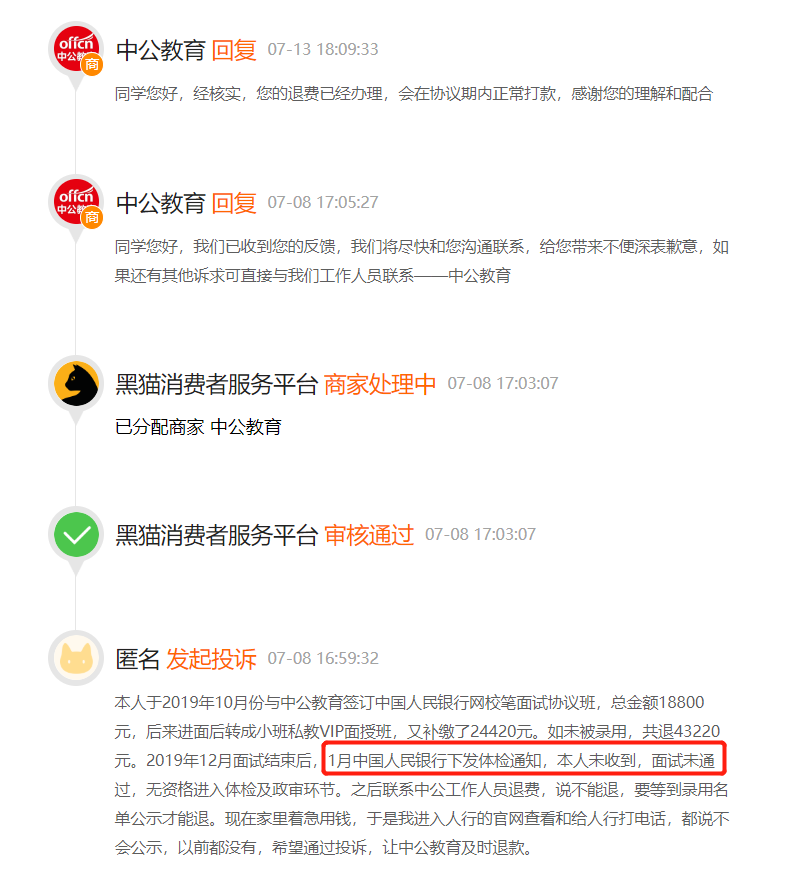Click the 发起投诉 status label
The height and width of the screenshot is (869, 800).
211,659
